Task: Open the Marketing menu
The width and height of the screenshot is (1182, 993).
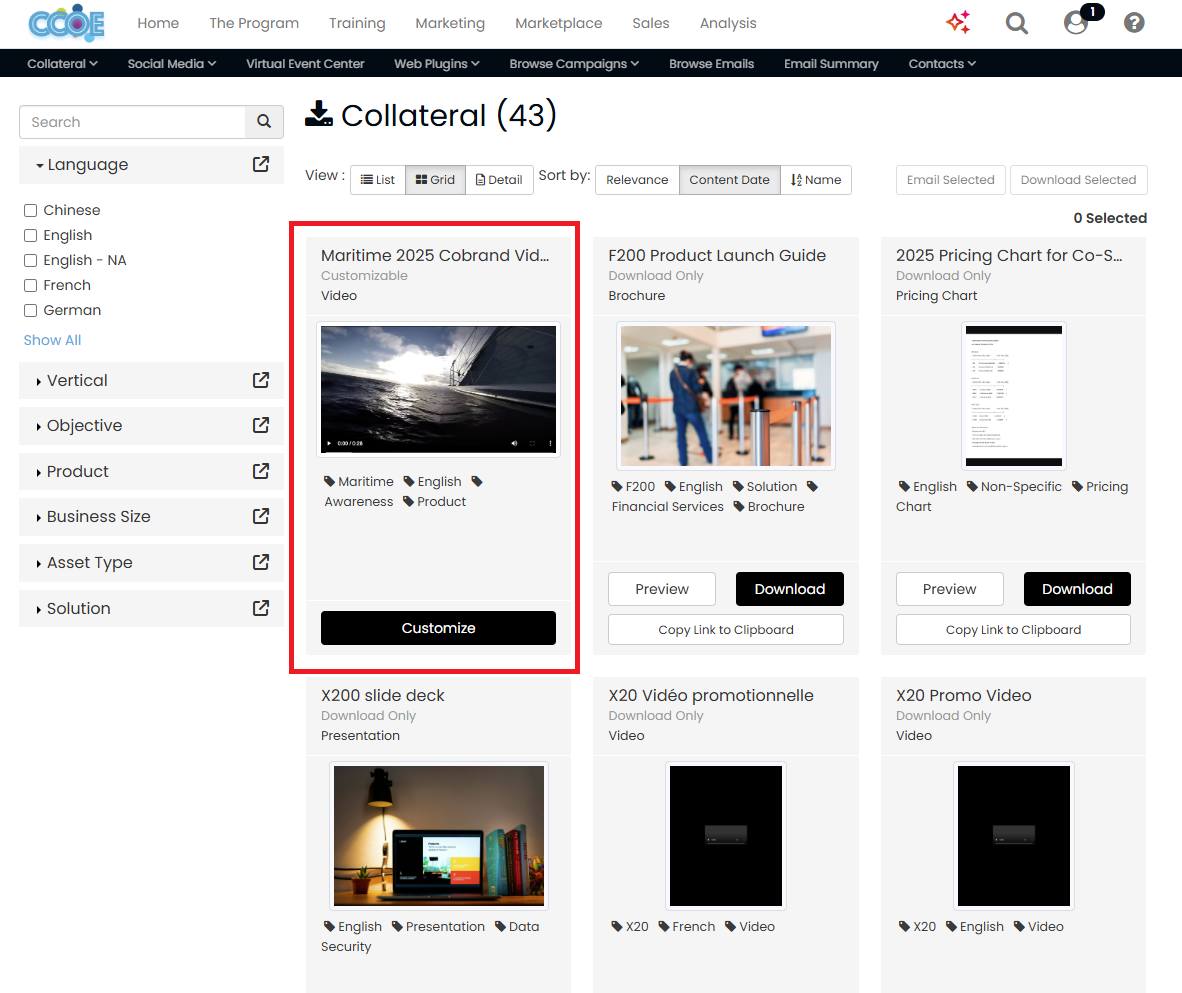Action: (450, 23)
